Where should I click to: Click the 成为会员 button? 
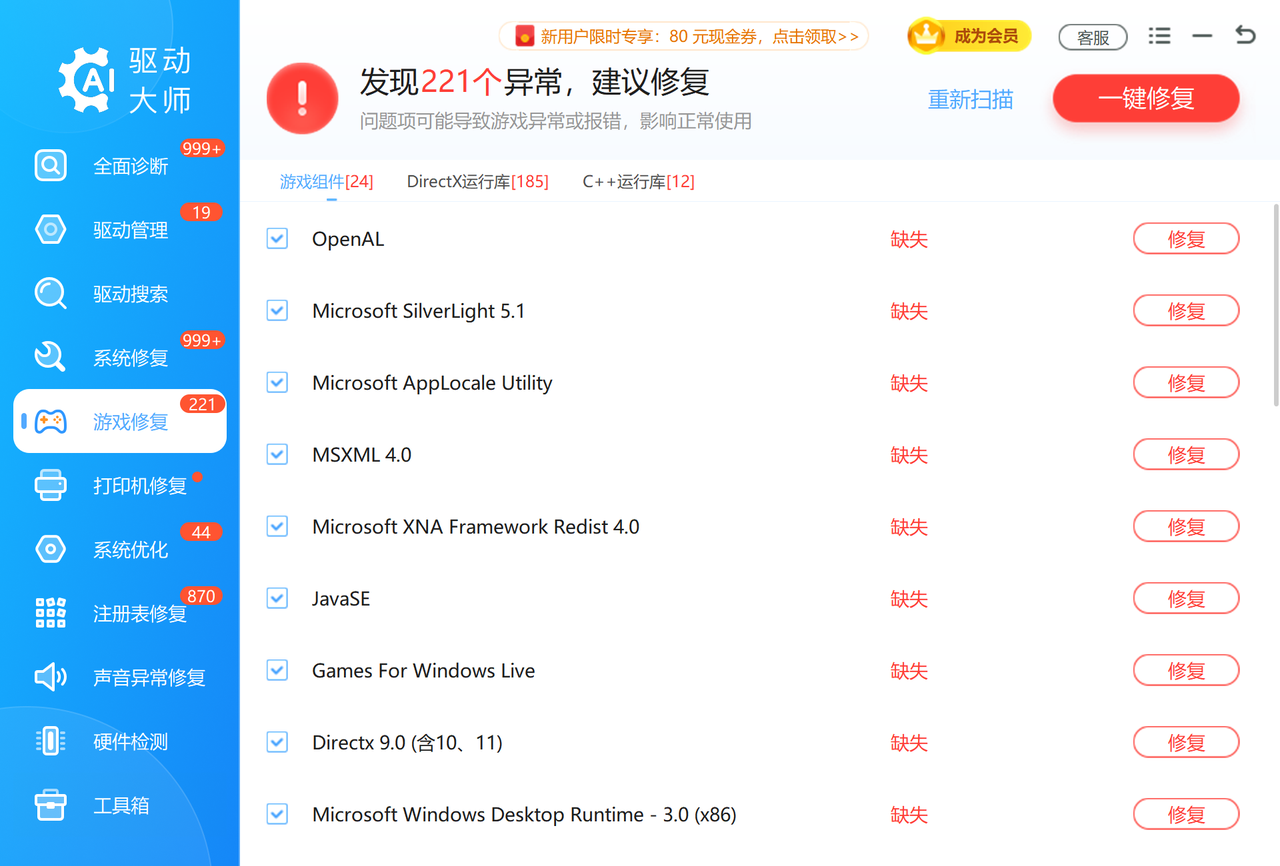(969, 37)
